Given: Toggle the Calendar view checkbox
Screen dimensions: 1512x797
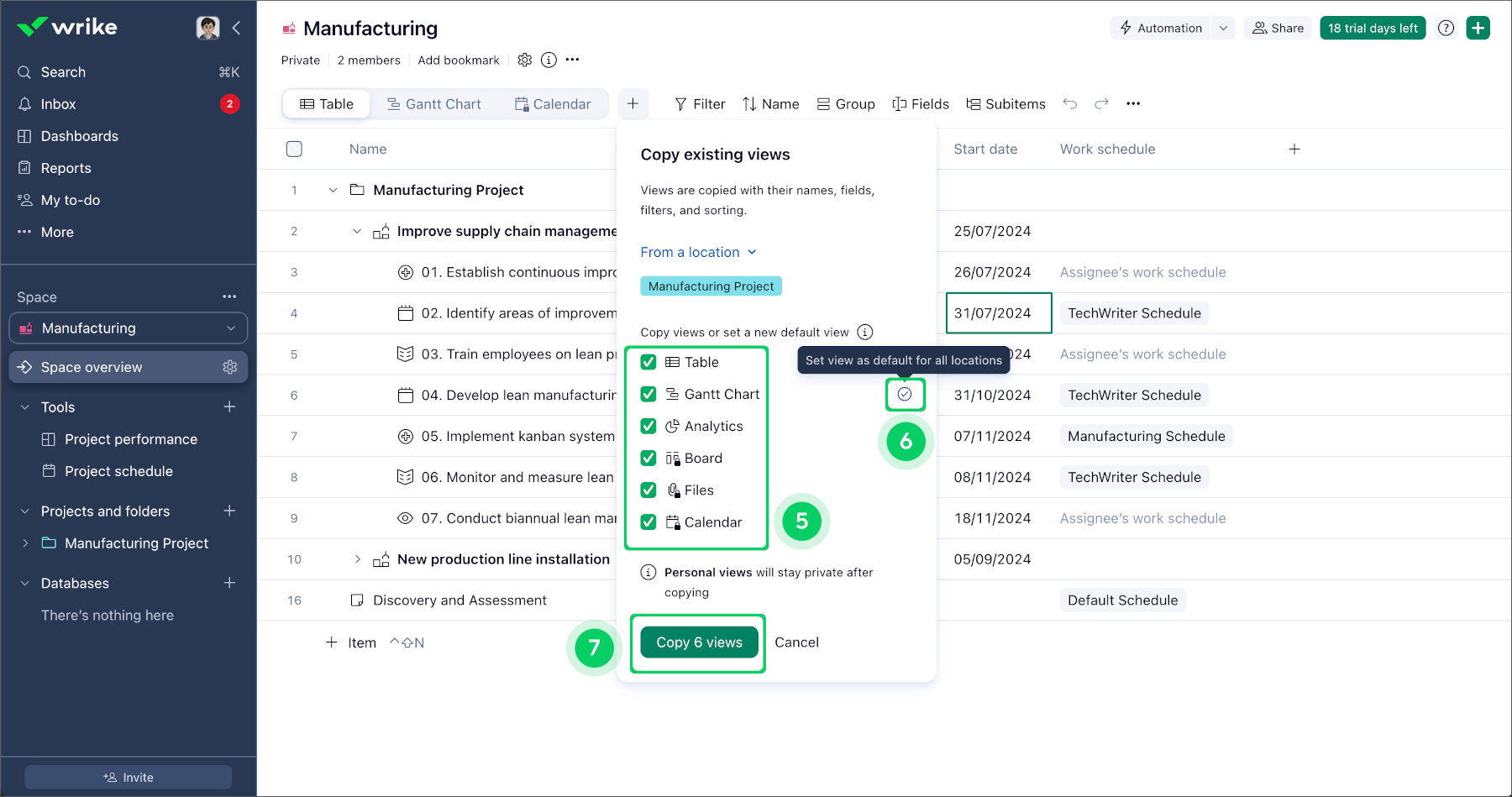Looking at the screenshot, I should (x=648, y=522).
